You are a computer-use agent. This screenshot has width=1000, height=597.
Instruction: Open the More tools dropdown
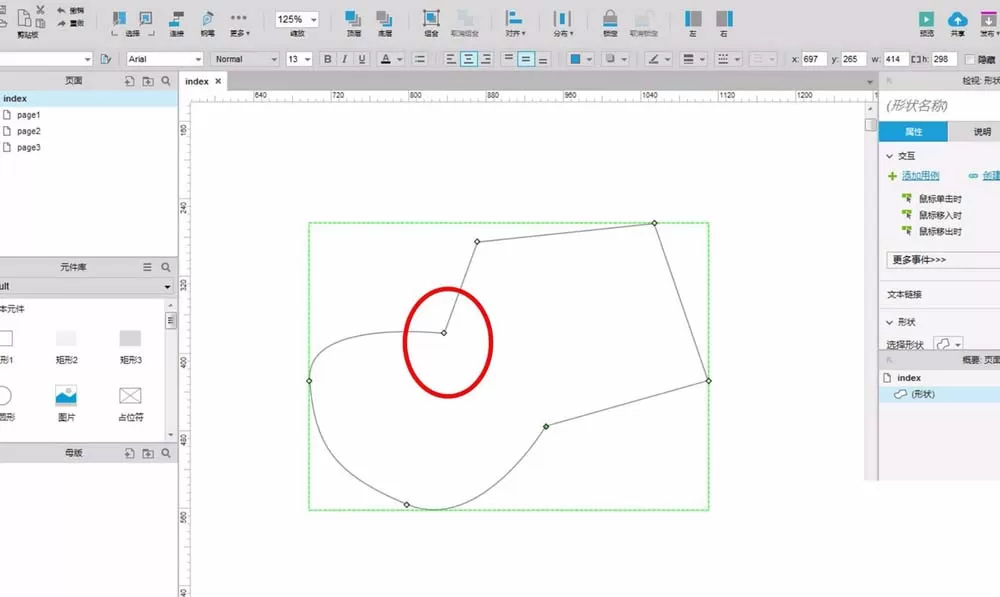click(239, 23)
